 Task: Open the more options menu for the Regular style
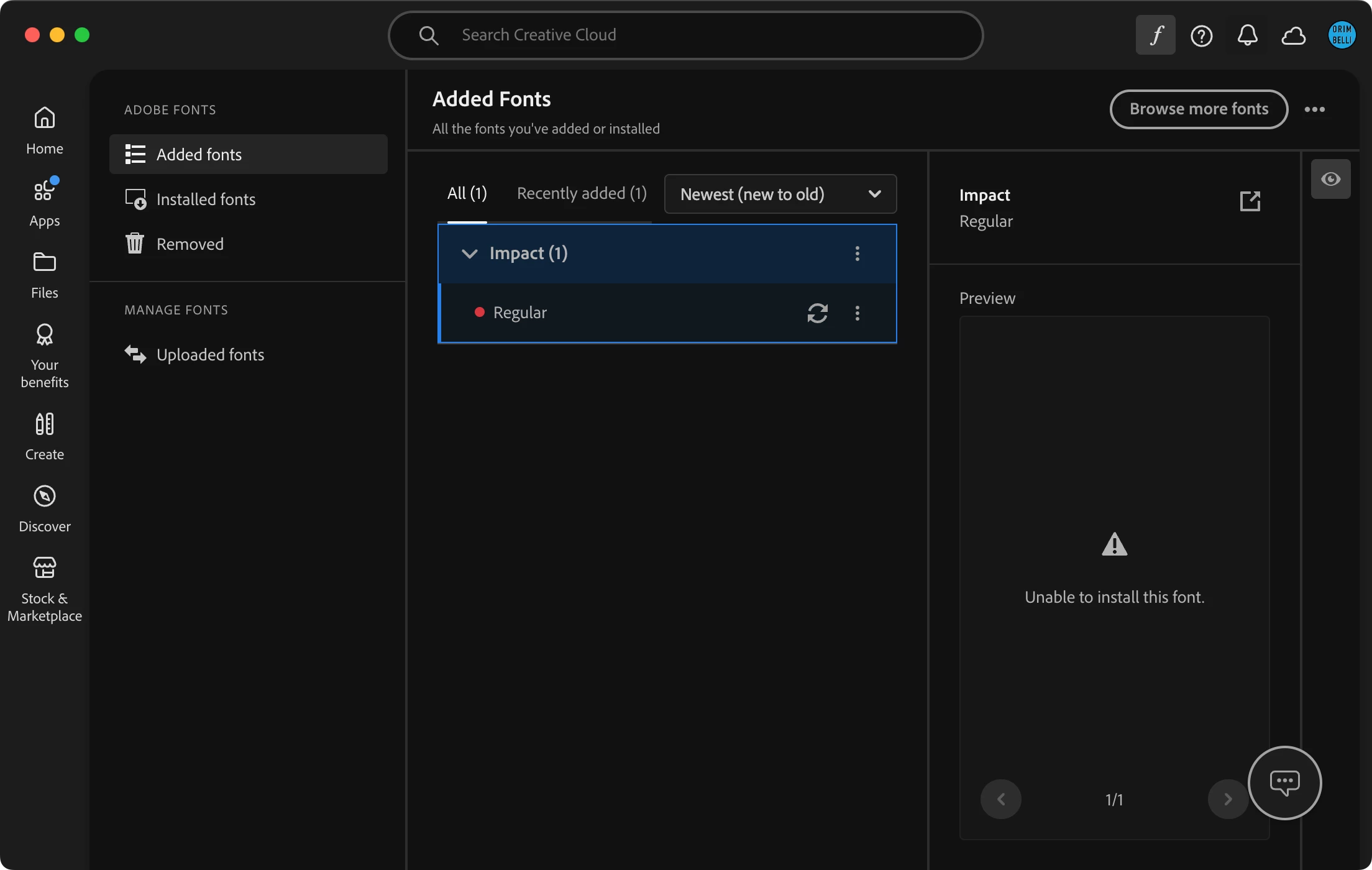(857, 313)
